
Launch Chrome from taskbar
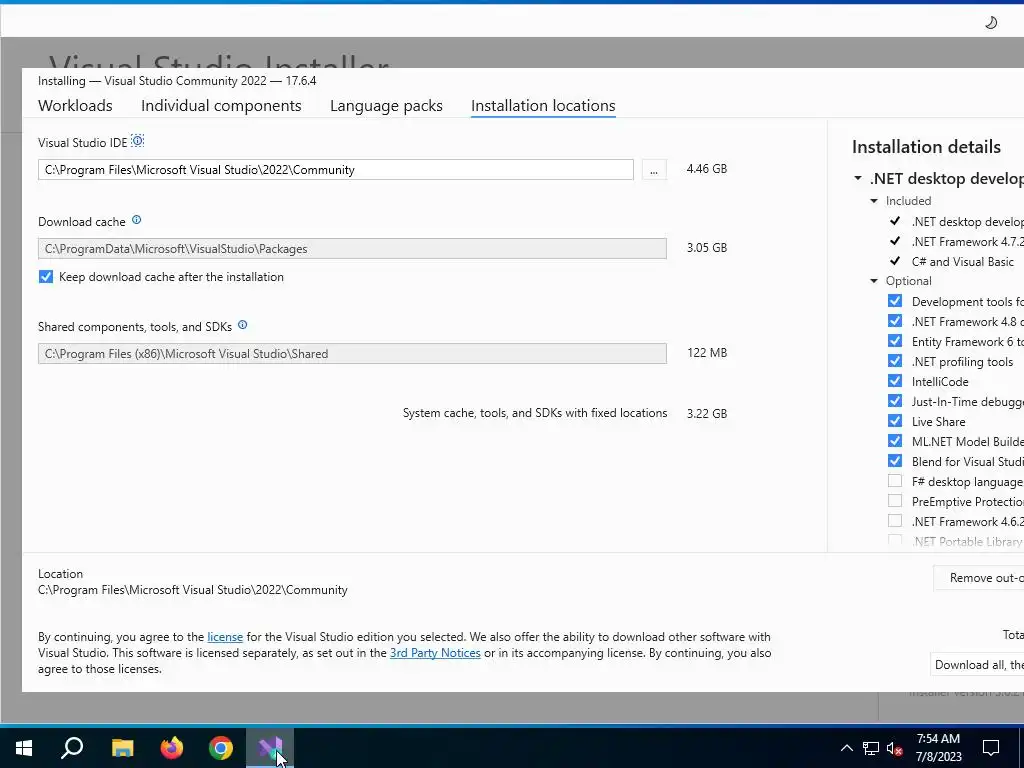click(221, 748)
